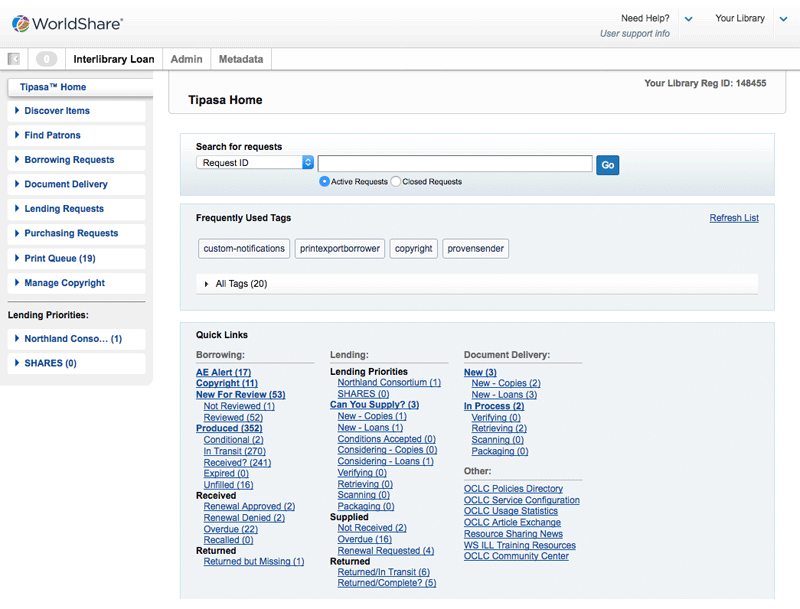Expand the All Tags (20) section
This screenshot has height=609, width=800.
(x=241, y=284)
